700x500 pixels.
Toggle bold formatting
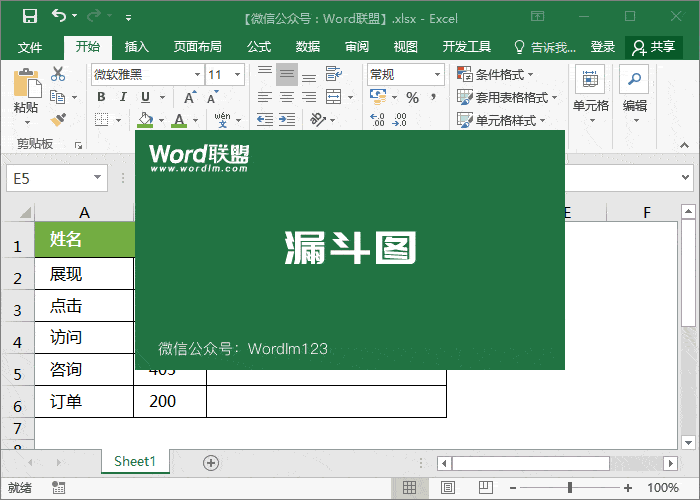[101, 97]
